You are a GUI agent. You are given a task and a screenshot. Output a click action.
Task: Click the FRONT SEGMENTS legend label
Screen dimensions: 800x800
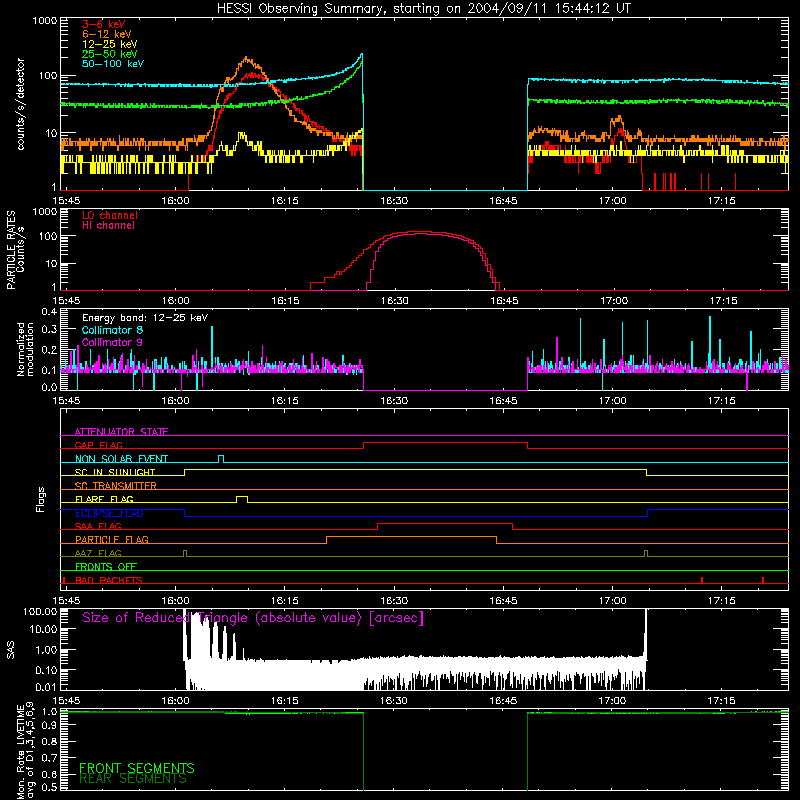137,768
